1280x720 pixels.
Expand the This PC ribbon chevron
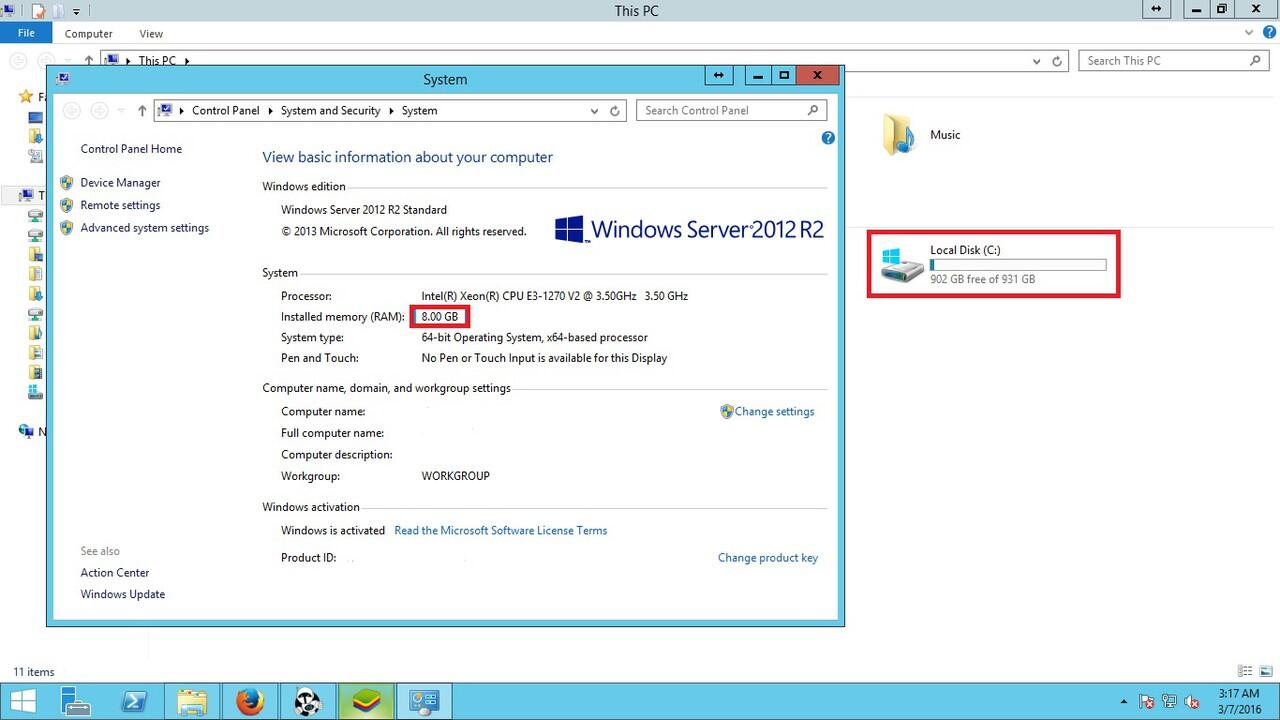1249,33
